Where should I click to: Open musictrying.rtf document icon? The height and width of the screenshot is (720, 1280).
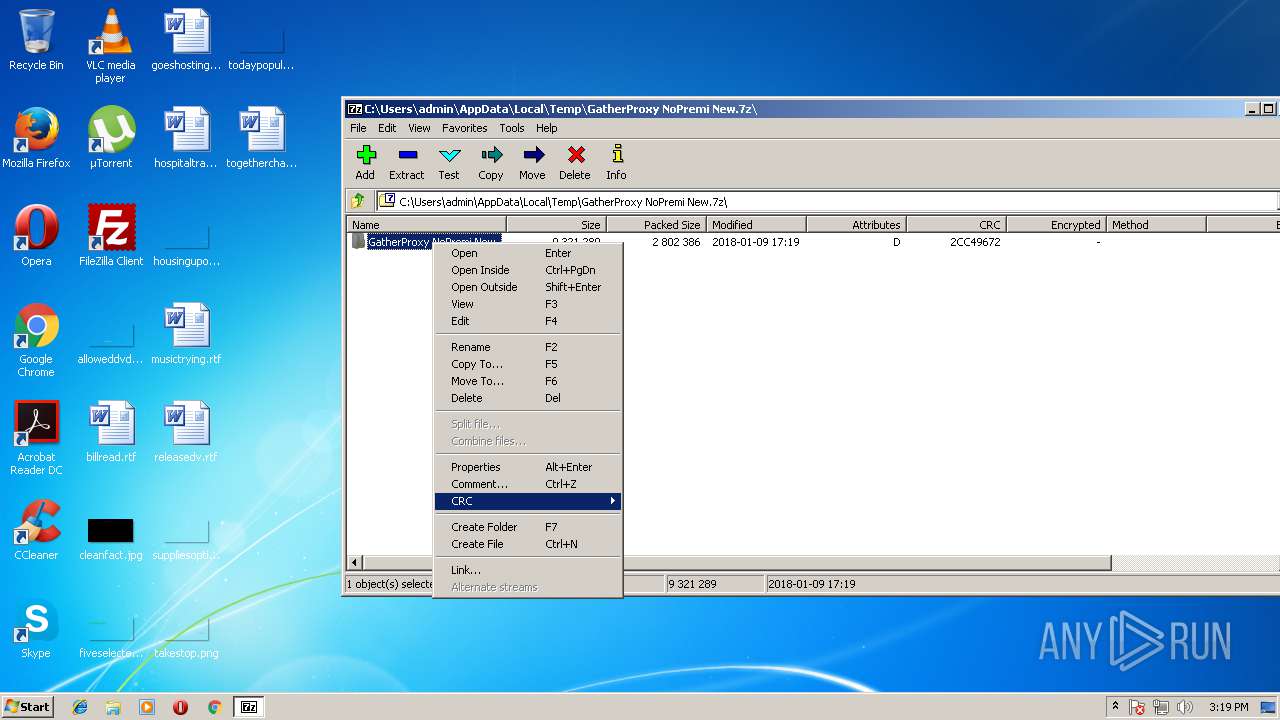coord(186,334)
